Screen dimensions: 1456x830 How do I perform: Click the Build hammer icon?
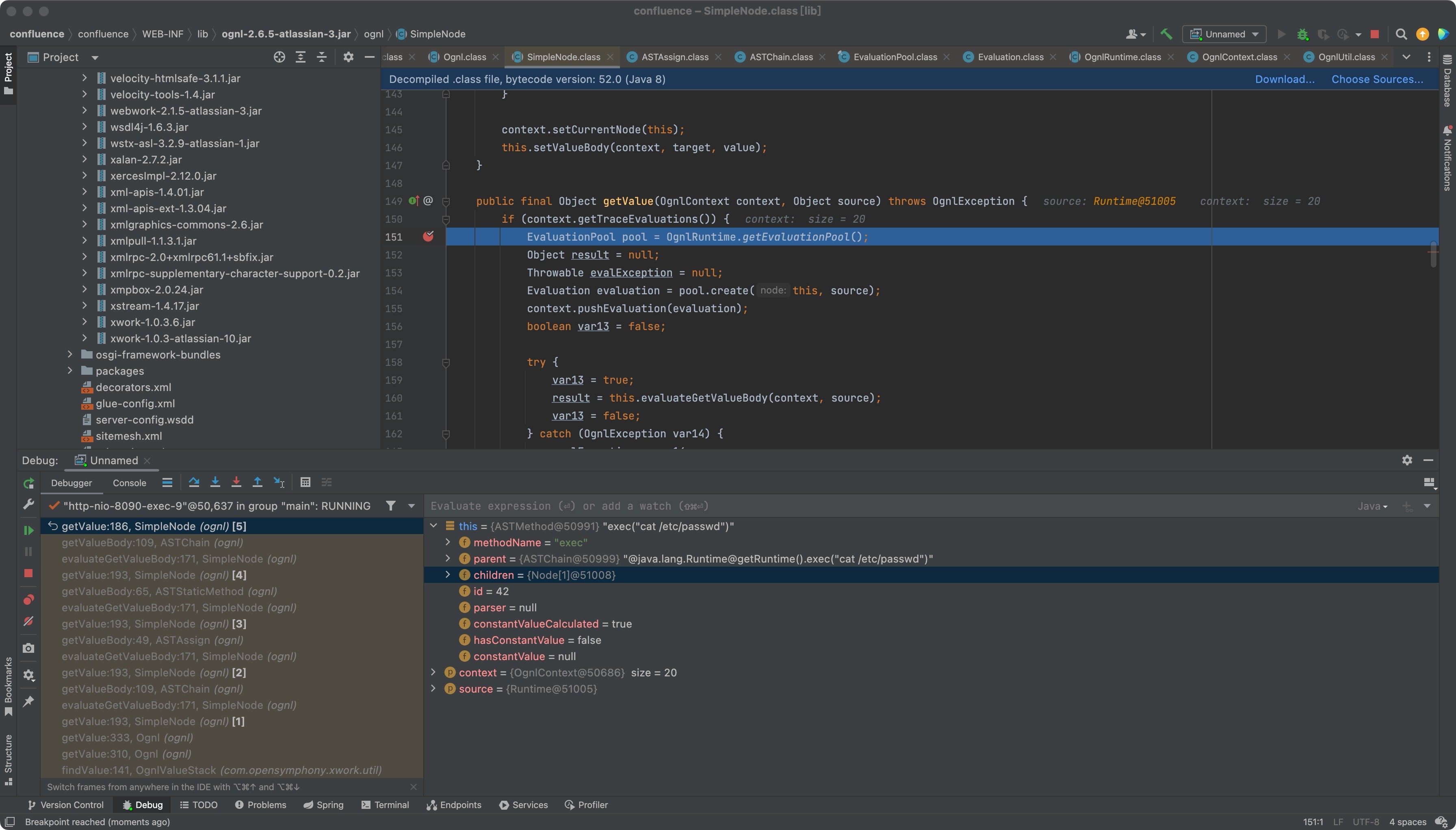click(1166, 34)
